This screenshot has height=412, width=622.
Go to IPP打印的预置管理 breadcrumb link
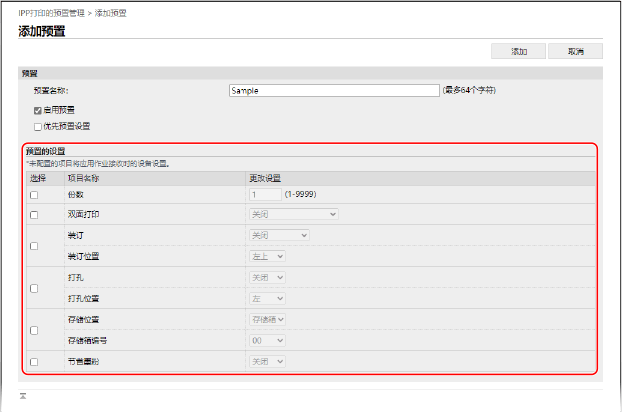[53, 13]
